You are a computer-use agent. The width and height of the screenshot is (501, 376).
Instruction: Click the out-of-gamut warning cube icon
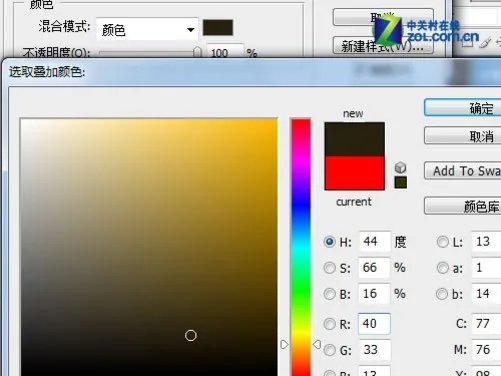[400, 167]
